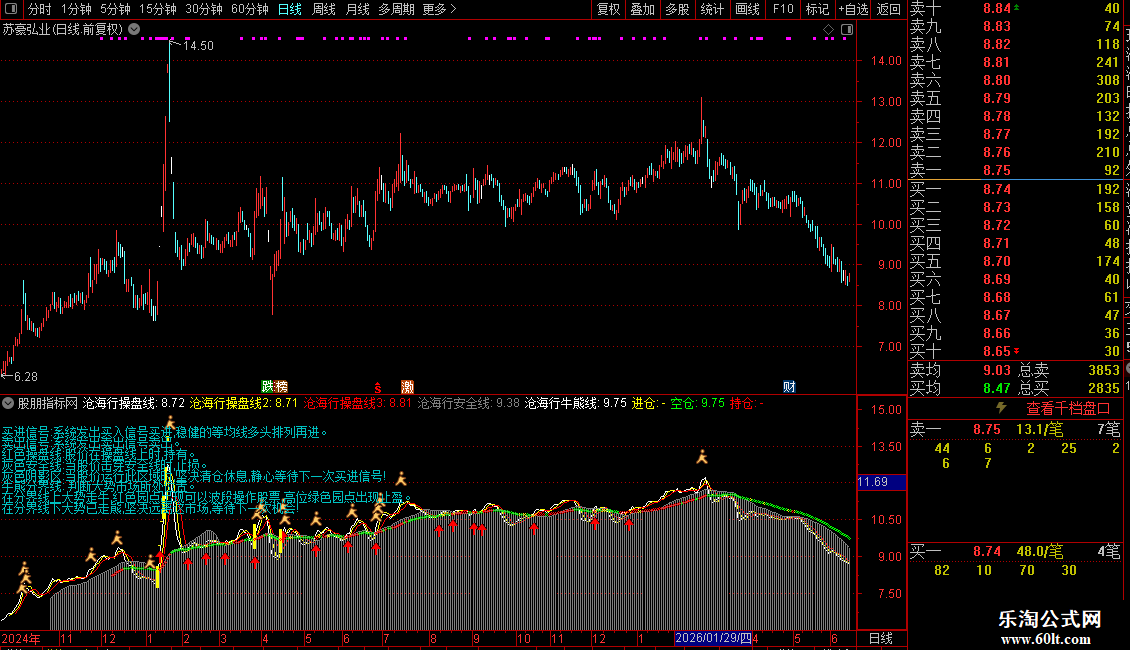Click the 卖均 value 9.03
Viewport: 1130px width, 650px height.
[x=997, y=370]
